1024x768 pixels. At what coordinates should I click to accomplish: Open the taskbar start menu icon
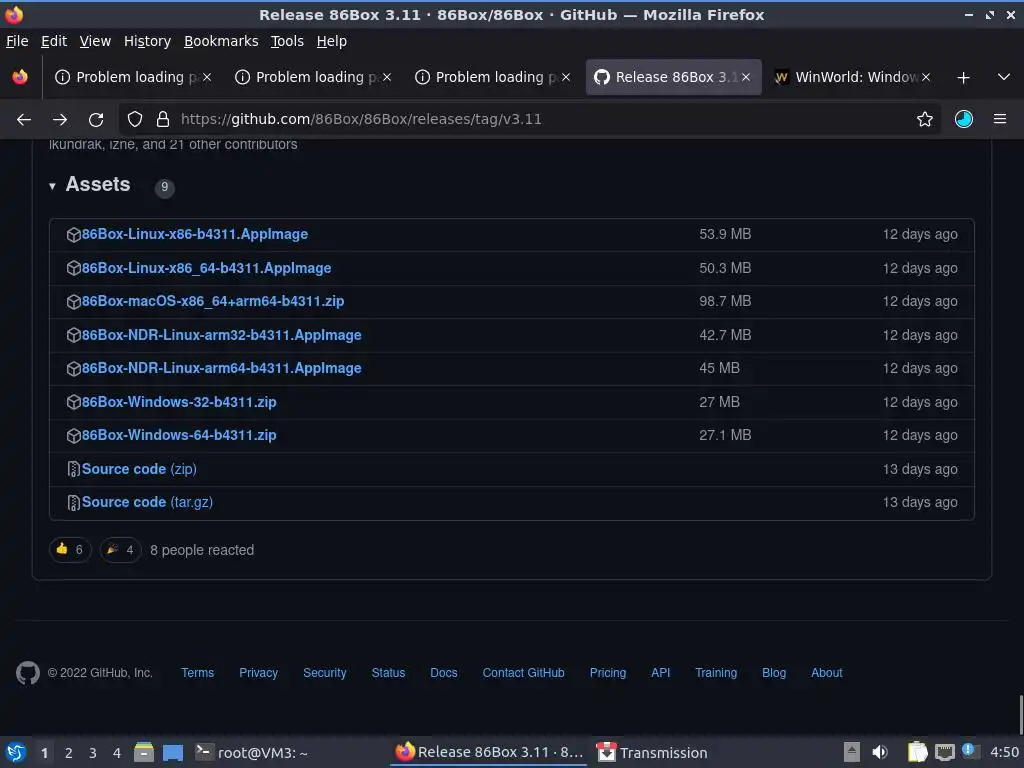16,752
